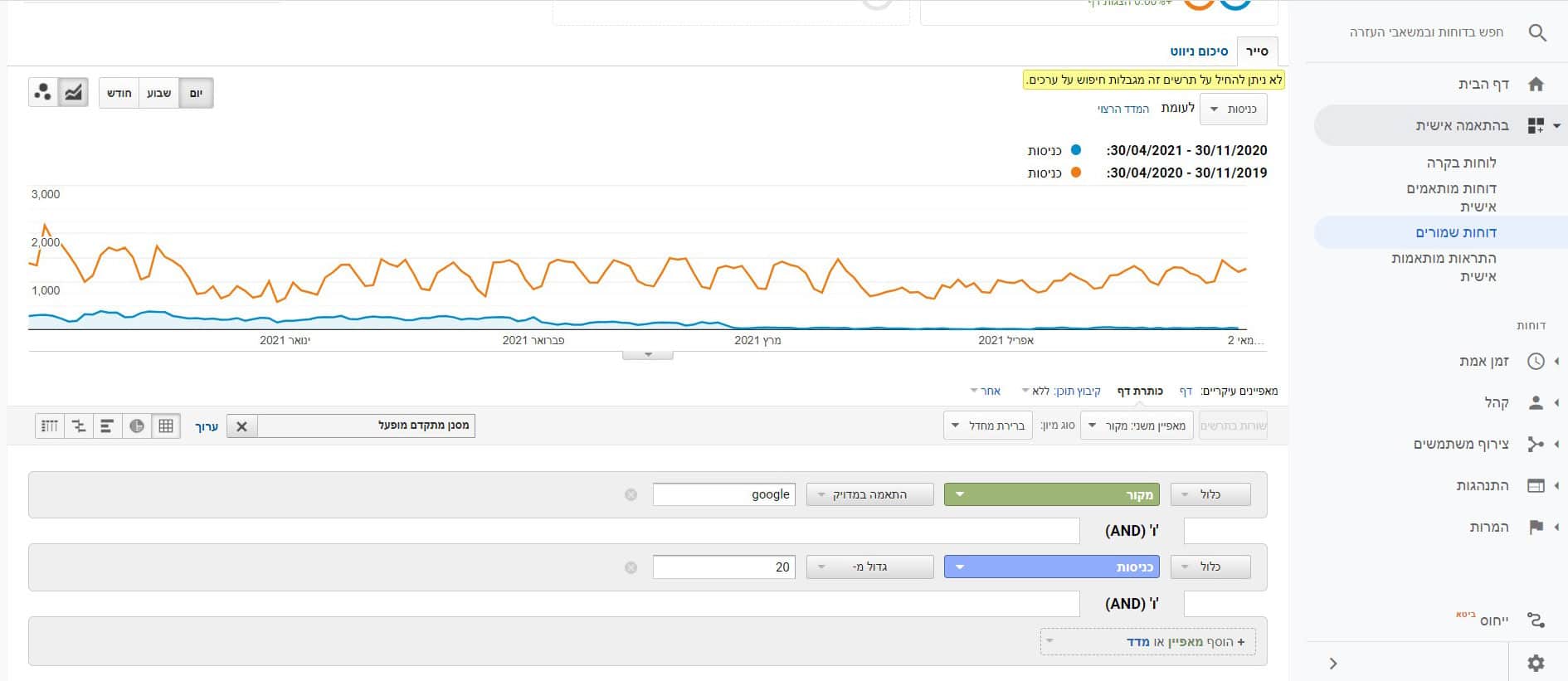Viewport: 1568px width, 681px height.
Task: Remove the google source filter row
Action: 631,494
